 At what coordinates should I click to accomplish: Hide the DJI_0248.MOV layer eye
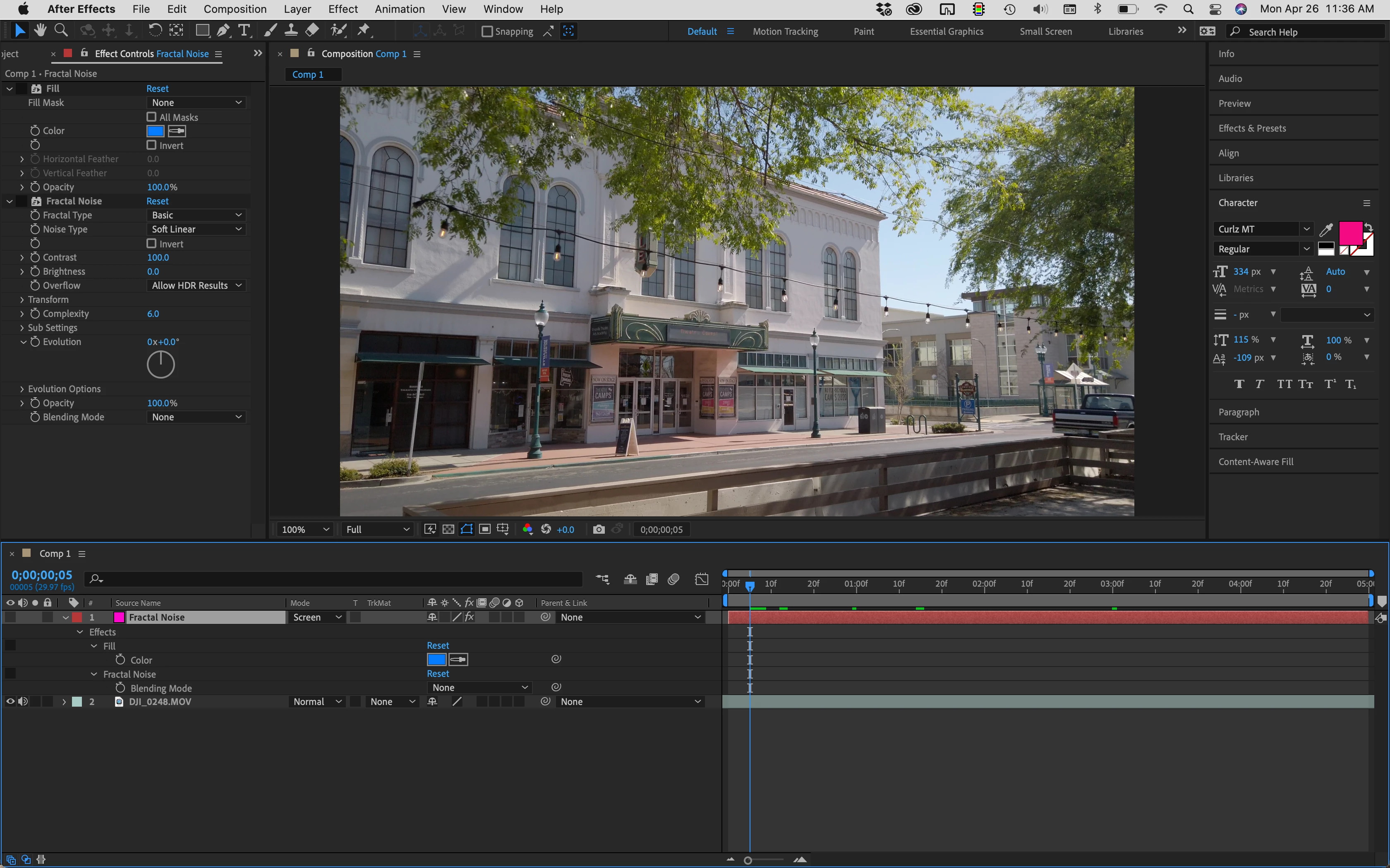10,702
